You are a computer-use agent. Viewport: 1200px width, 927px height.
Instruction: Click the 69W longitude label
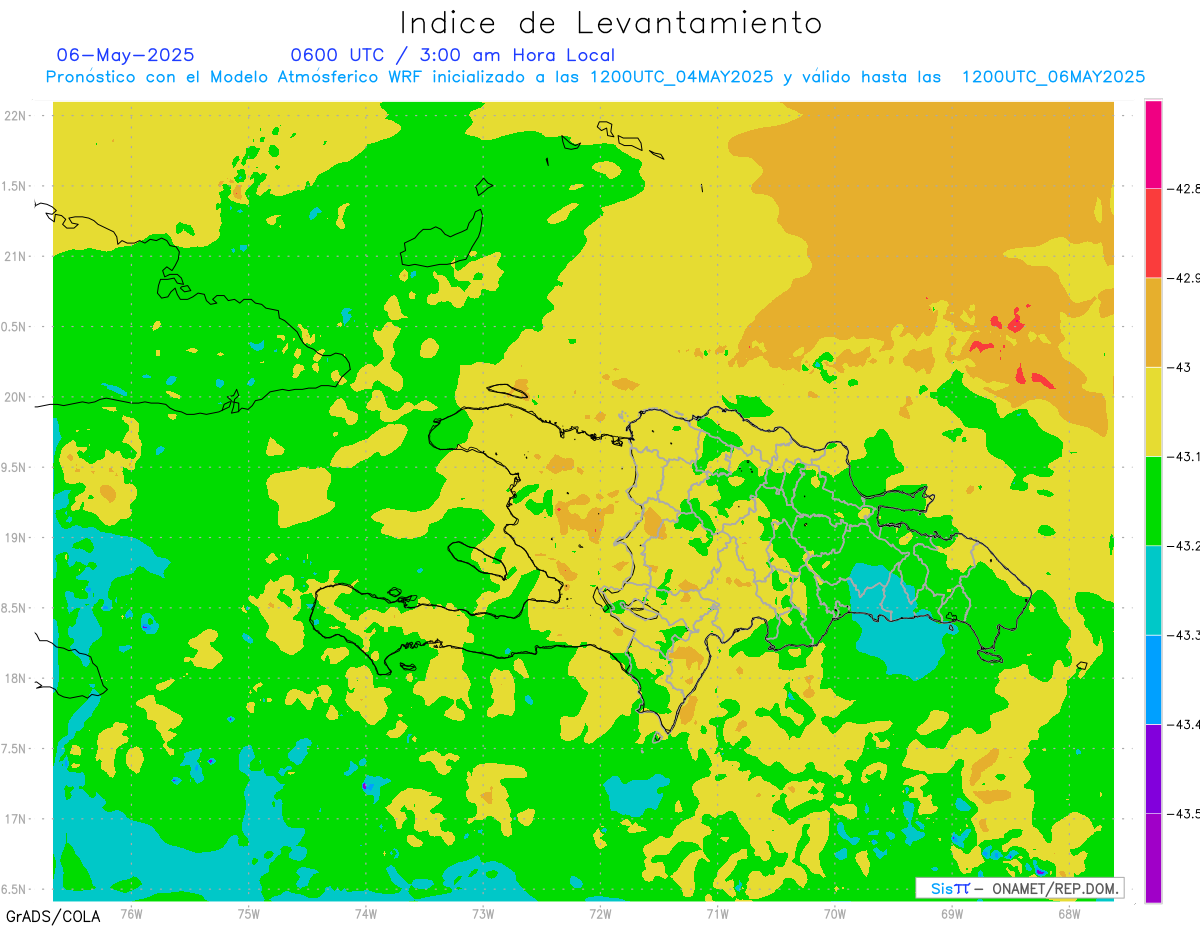point(952,913)
